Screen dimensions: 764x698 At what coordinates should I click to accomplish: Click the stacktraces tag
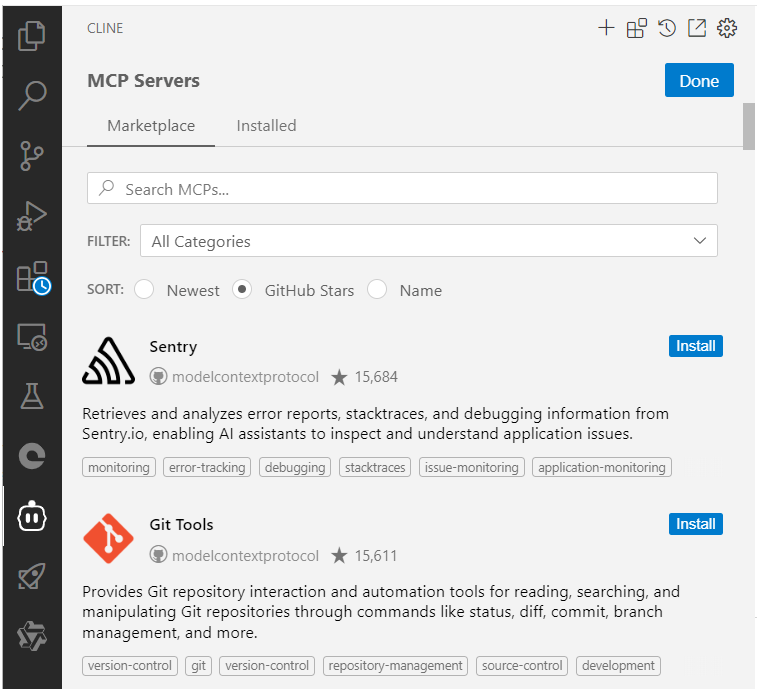pyautogui.click(x=375, y=467)
